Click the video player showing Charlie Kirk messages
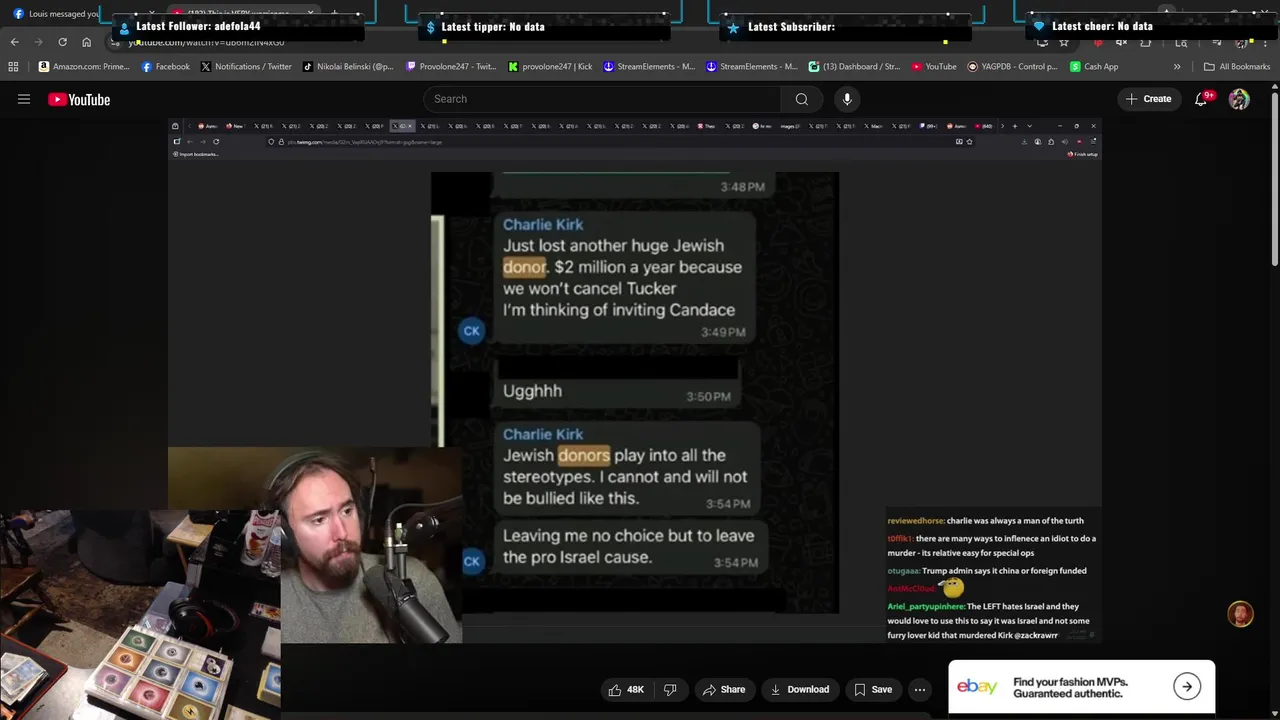Viewport: 1280px width, 720px height. pos(634,380)
